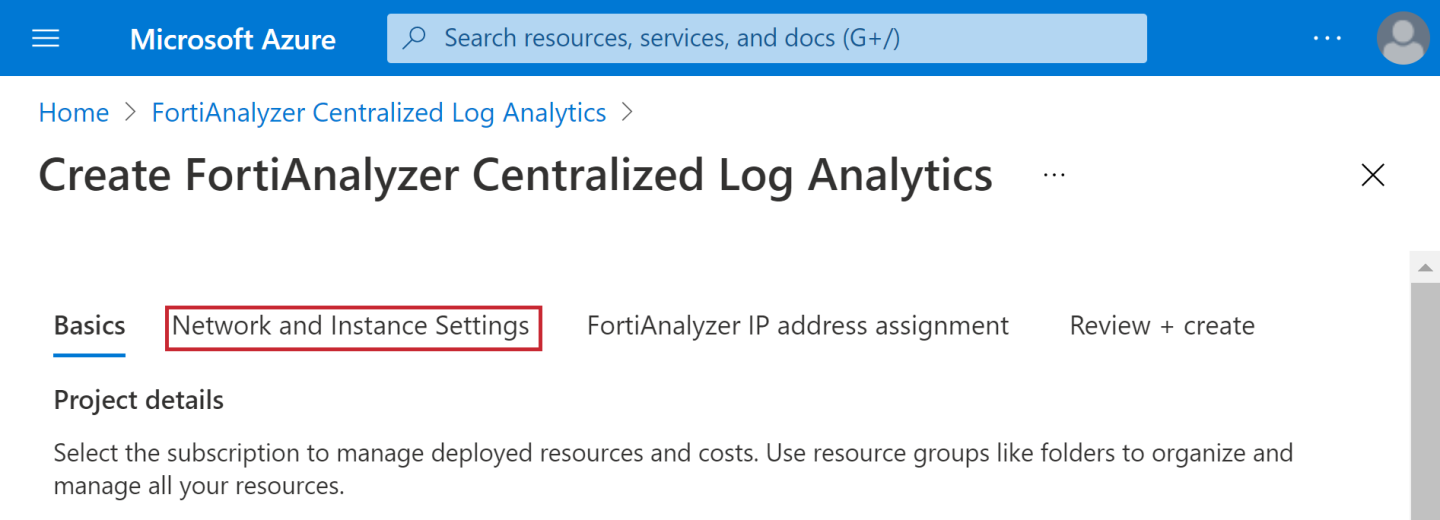Open the ellipsis next to the page title
The width and height of the screenshot is (1440, 520).
point(1054,174)
